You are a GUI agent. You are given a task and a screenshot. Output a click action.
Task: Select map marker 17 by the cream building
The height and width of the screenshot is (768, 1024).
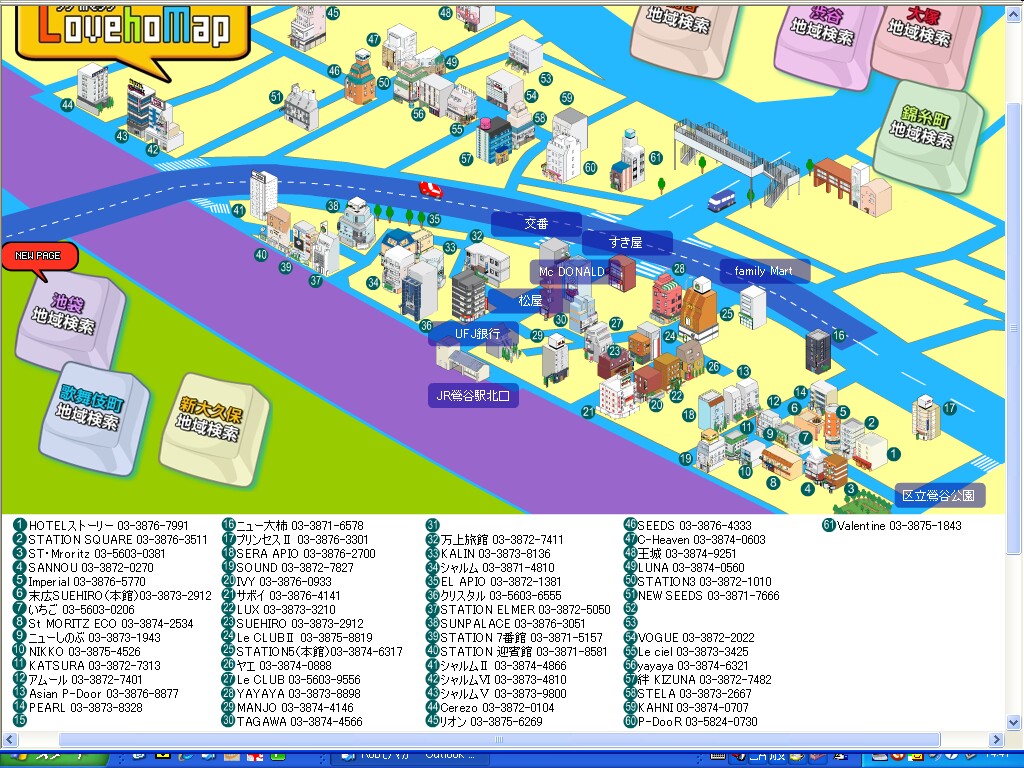tap(950, 408)
